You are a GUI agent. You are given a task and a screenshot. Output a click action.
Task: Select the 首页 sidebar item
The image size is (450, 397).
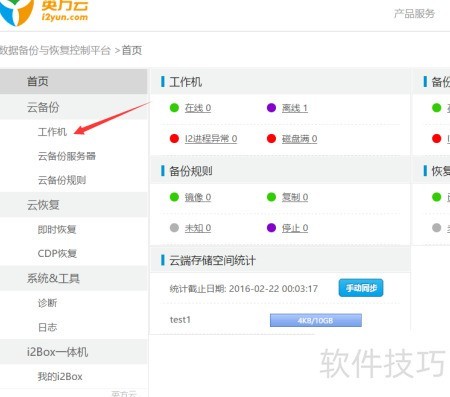(x=73, y=81)
